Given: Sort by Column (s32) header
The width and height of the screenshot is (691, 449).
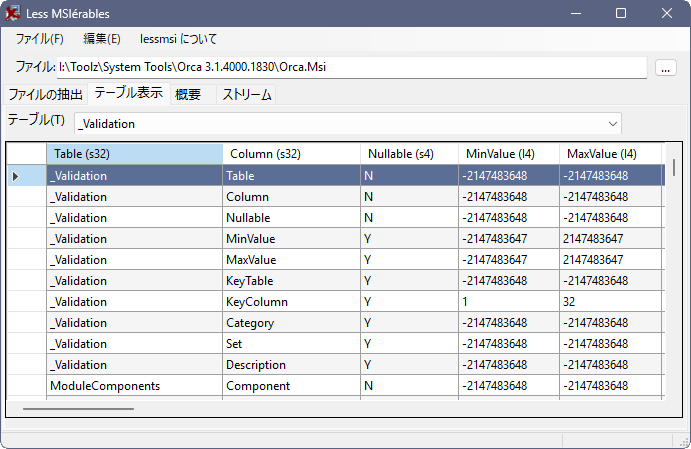Looking at the screenshot, I should pos(292,154).
